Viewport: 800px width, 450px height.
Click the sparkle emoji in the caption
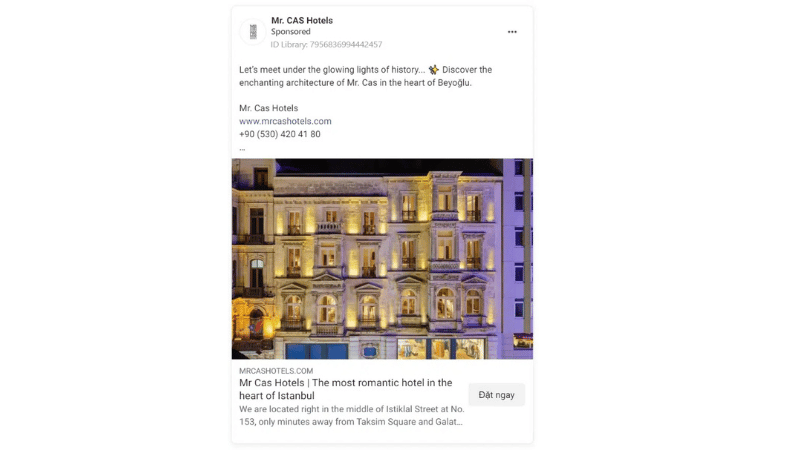(x=434, y=70)
